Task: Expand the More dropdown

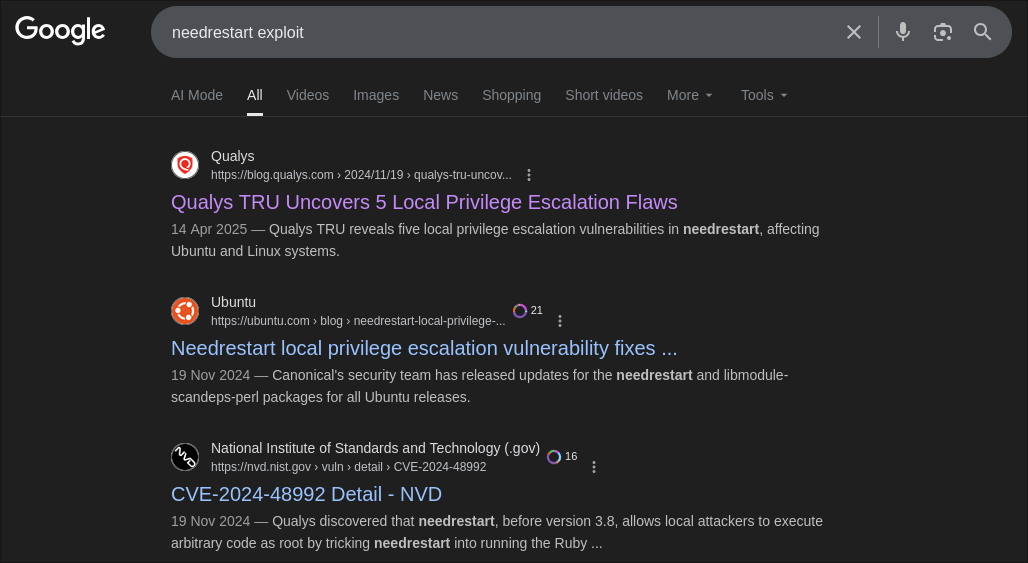Action: (689, 95)
